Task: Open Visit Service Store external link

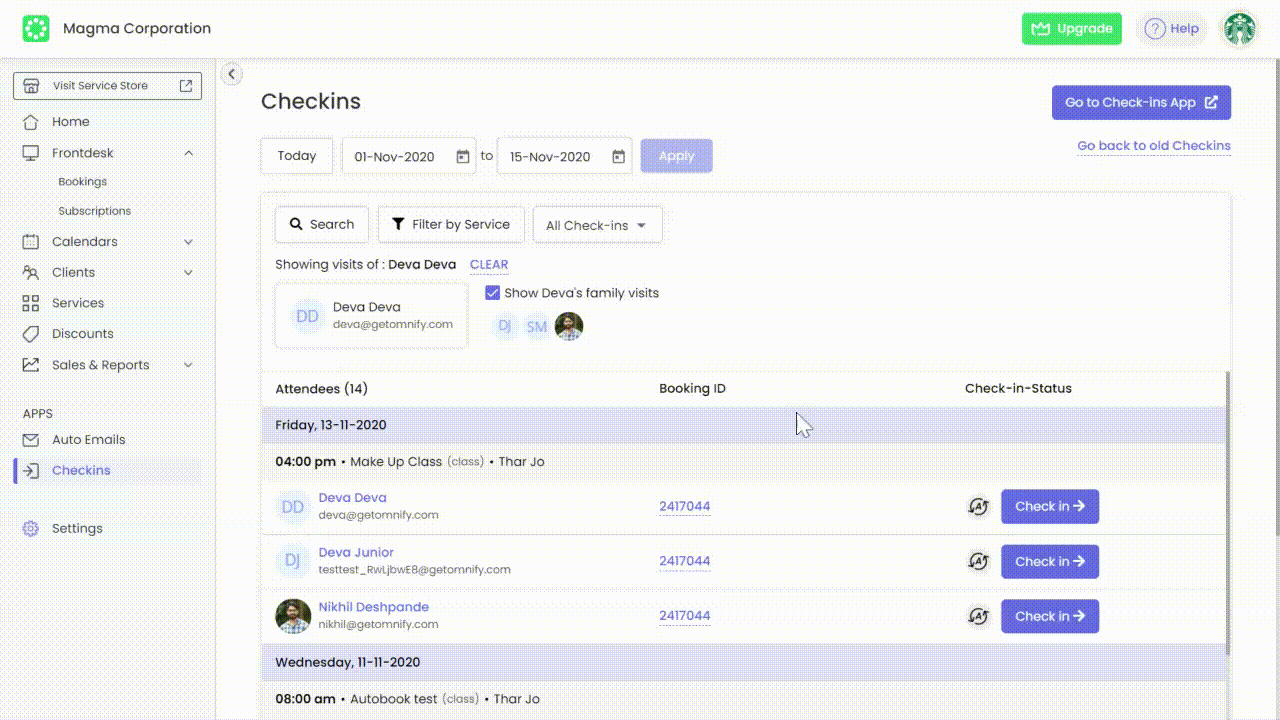Action: coord(107,86)
